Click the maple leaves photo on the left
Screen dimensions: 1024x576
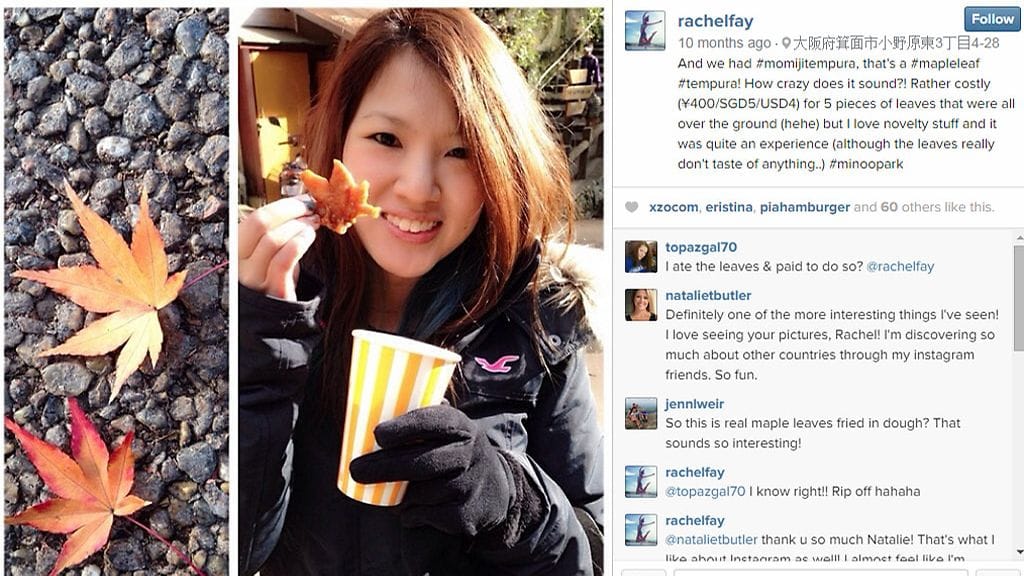pyautogui.click(x=116, y=291)
